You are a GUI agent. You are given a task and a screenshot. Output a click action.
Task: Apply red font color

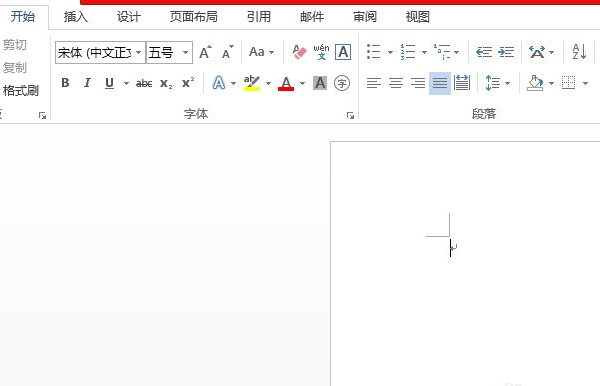[286, 83]
